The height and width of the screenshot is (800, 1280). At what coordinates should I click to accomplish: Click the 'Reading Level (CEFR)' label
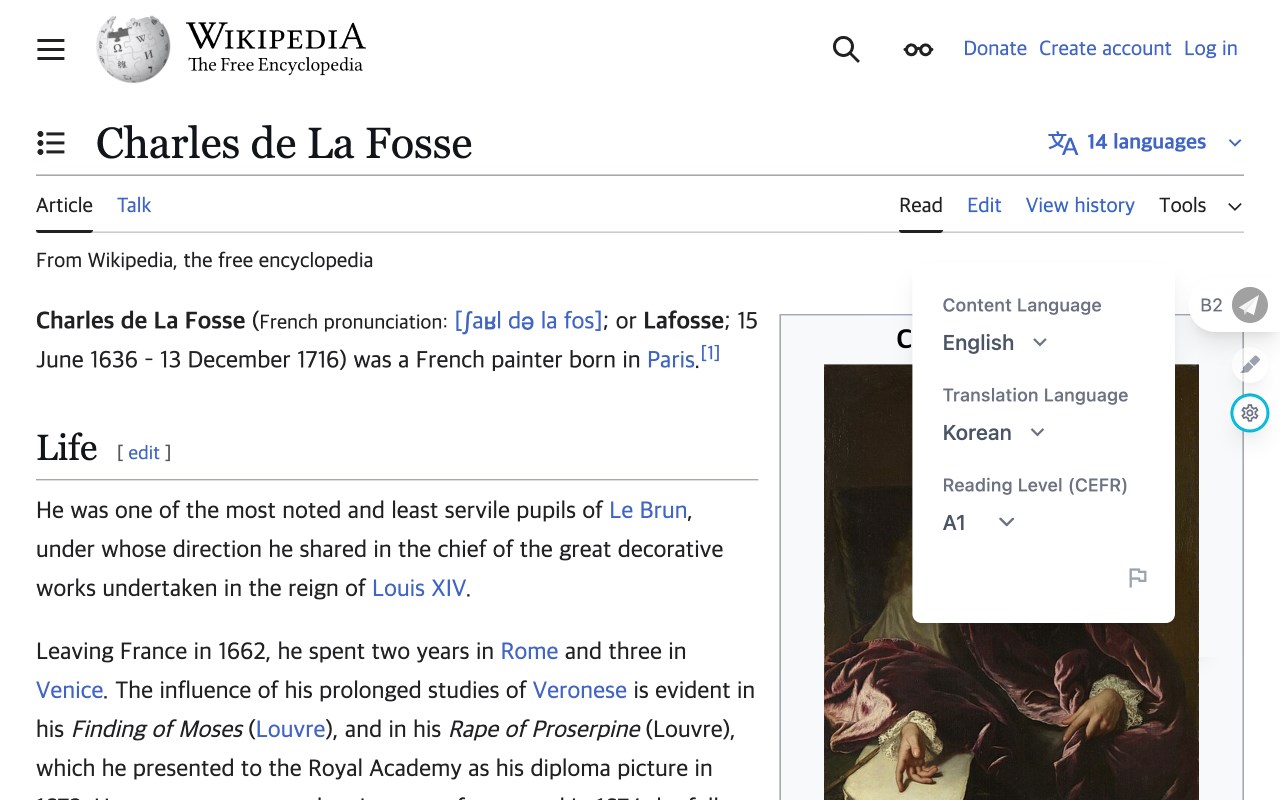click(x=1035, y=485)
